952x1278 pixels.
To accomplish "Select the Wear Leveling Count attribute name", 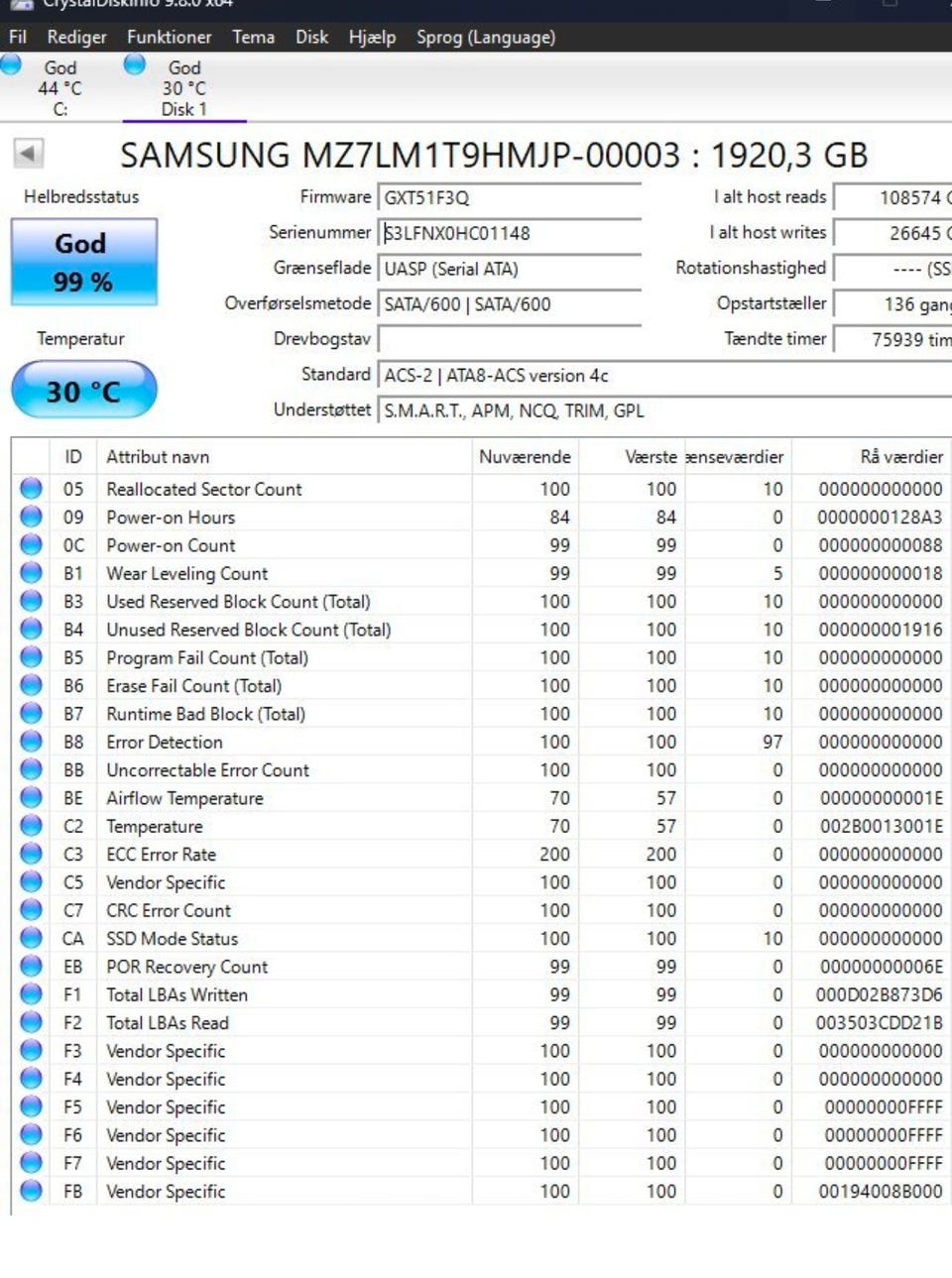I will [x=187, y=573].
